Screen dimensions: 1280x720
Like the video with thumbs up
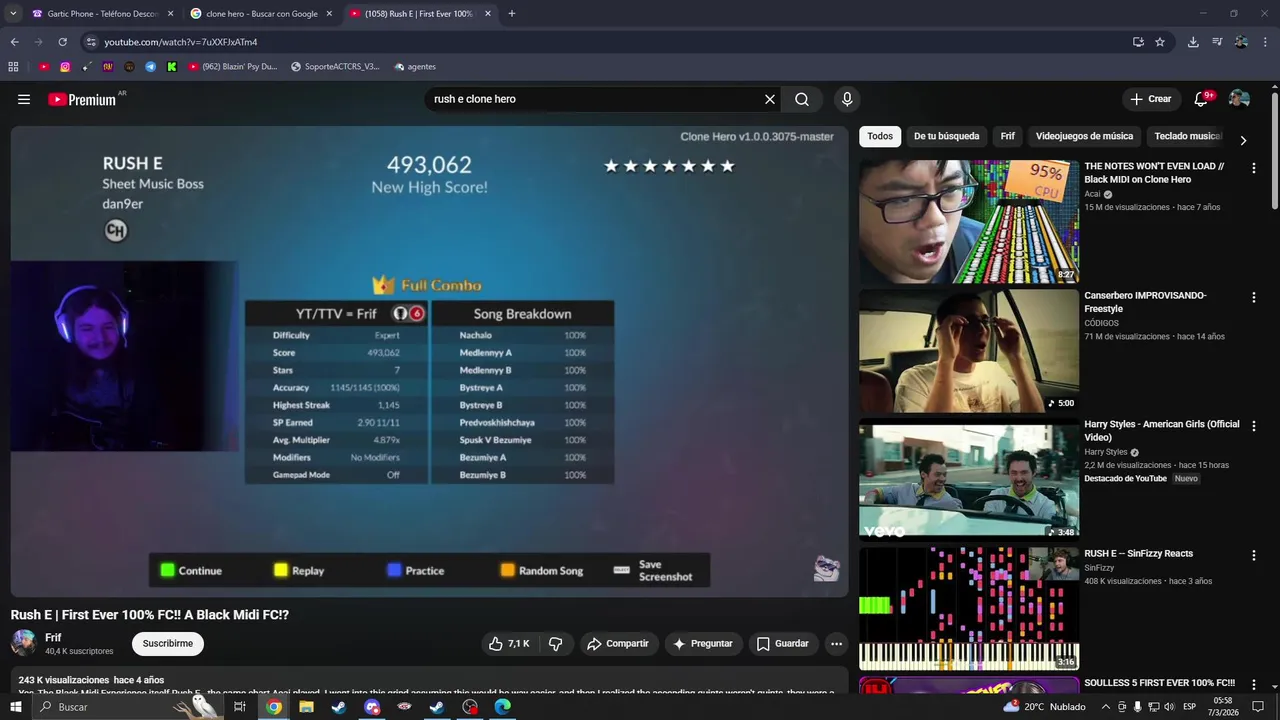click(510, 644)
